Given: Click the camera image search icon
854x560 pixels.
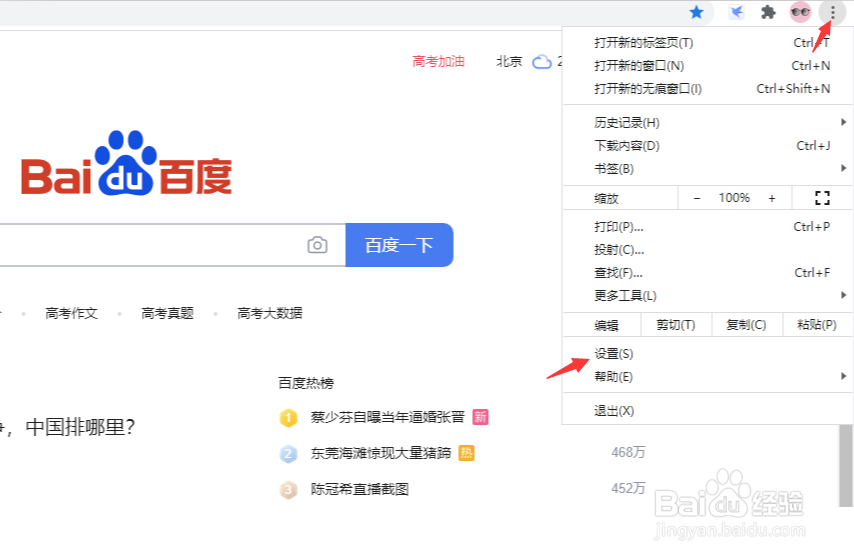Looking at the screenshot, I should (x=318, y=245).
